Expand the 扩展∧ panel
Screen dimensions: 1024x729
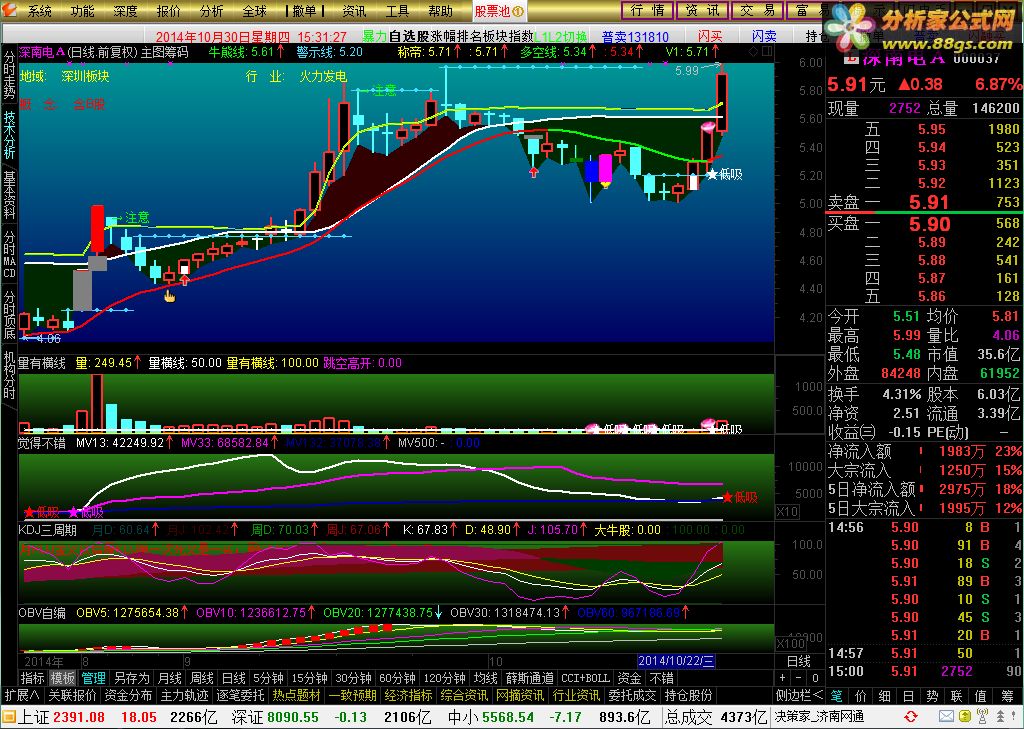[22, 696]
